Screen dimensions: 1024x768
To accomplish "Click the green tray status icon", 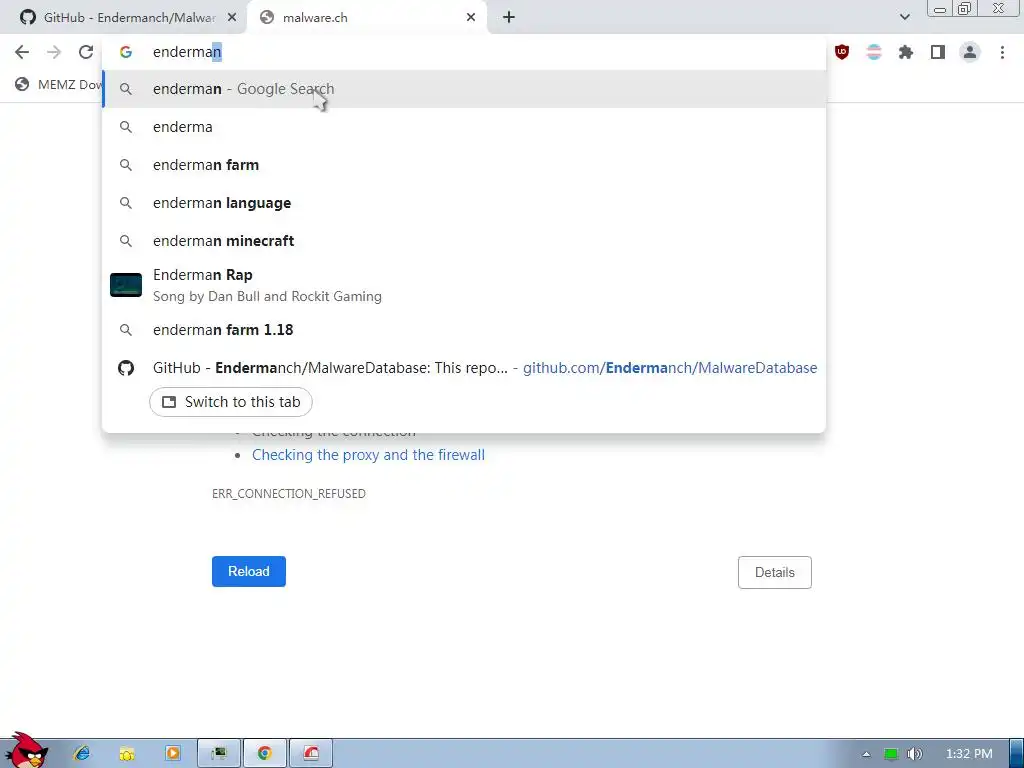I will coord(891,754).
